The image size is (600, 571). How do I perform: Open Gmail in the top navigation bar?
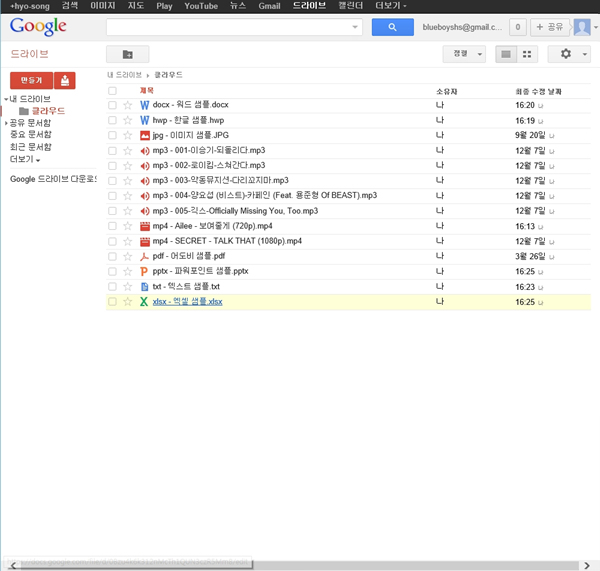click(269, 6)
